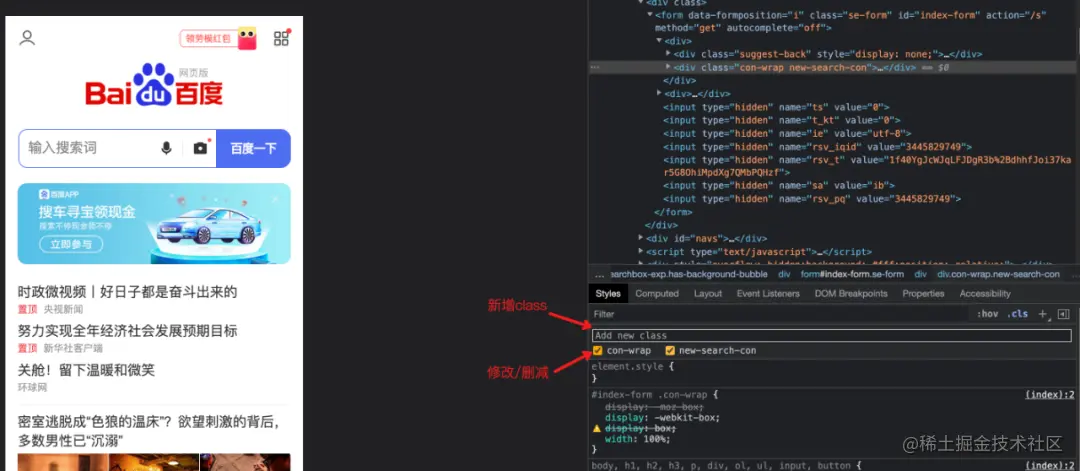This screenshot has width=1080, height=471.
Task: Select the hidden input name="rsv_pq" line
Action: (x=812, y=198)
